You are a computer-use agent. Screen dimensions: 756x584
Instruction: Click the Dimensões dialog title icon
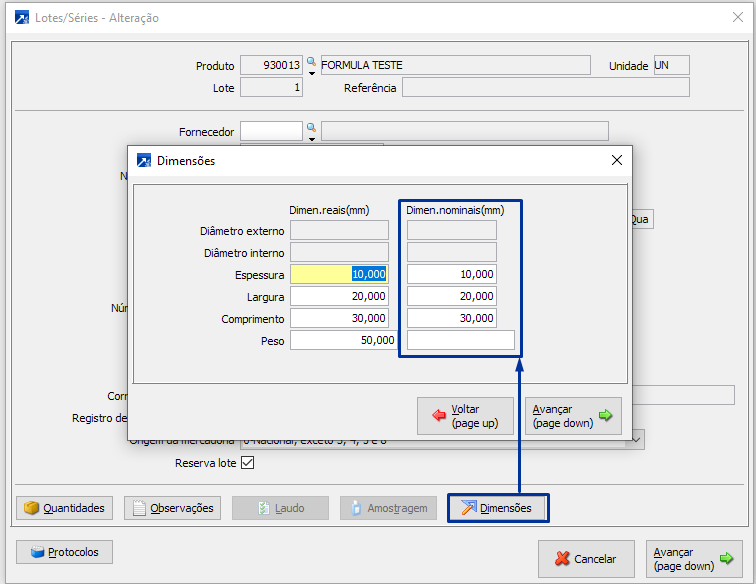pos(144,161)
